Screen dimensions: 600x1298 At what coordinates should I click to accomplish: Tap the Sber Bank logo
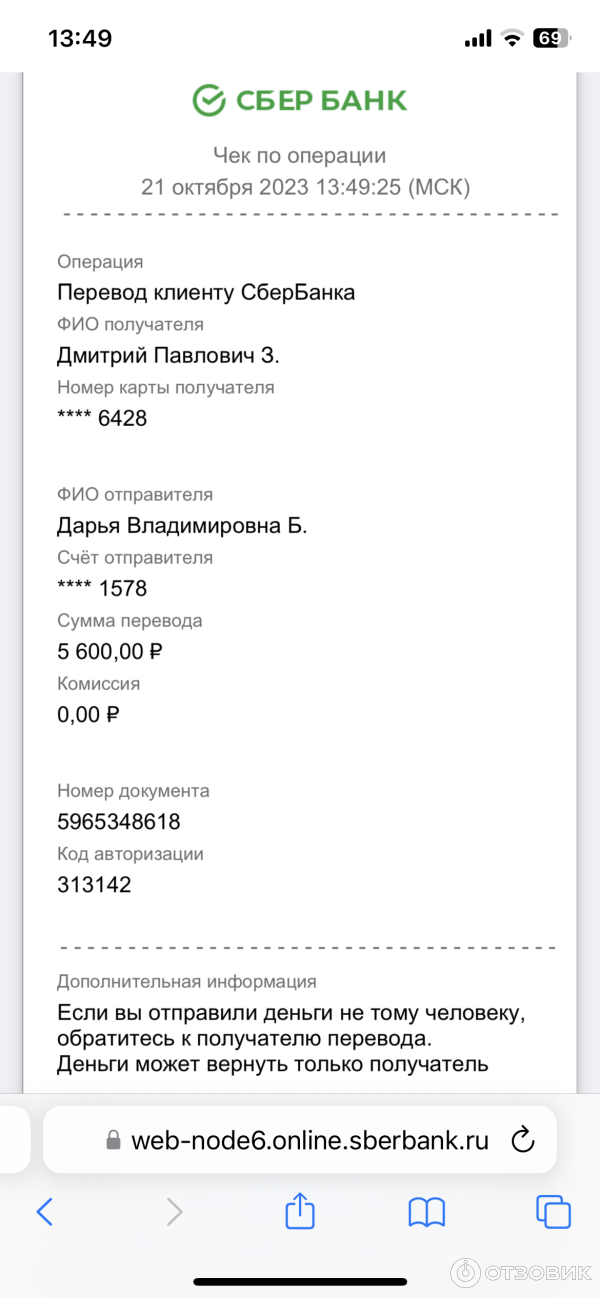click(300, 100)
